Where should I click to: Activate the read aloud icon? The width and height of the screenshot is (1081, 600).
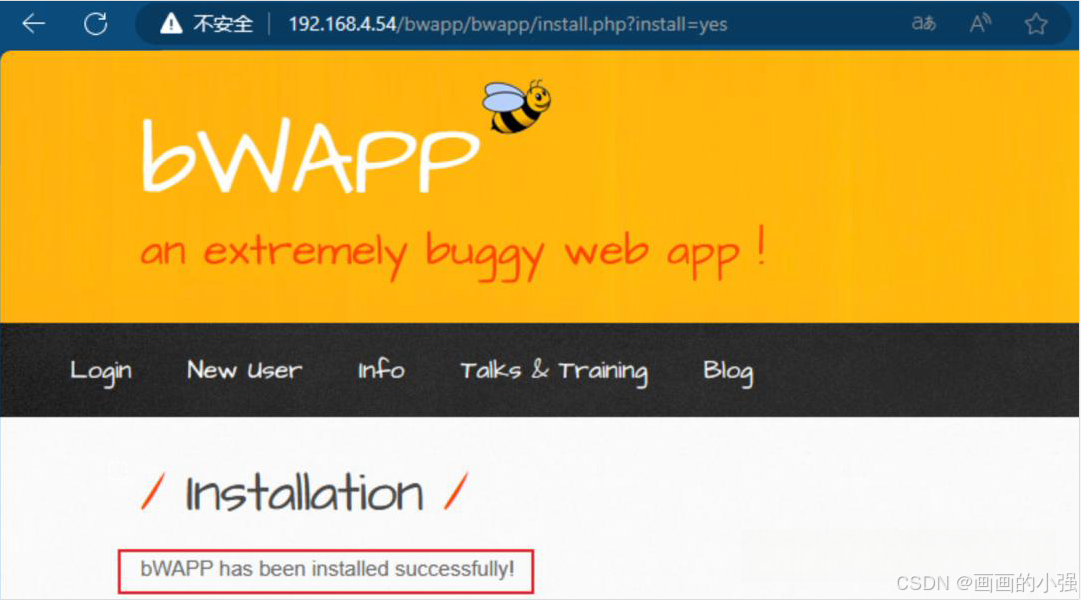(980, 23)
